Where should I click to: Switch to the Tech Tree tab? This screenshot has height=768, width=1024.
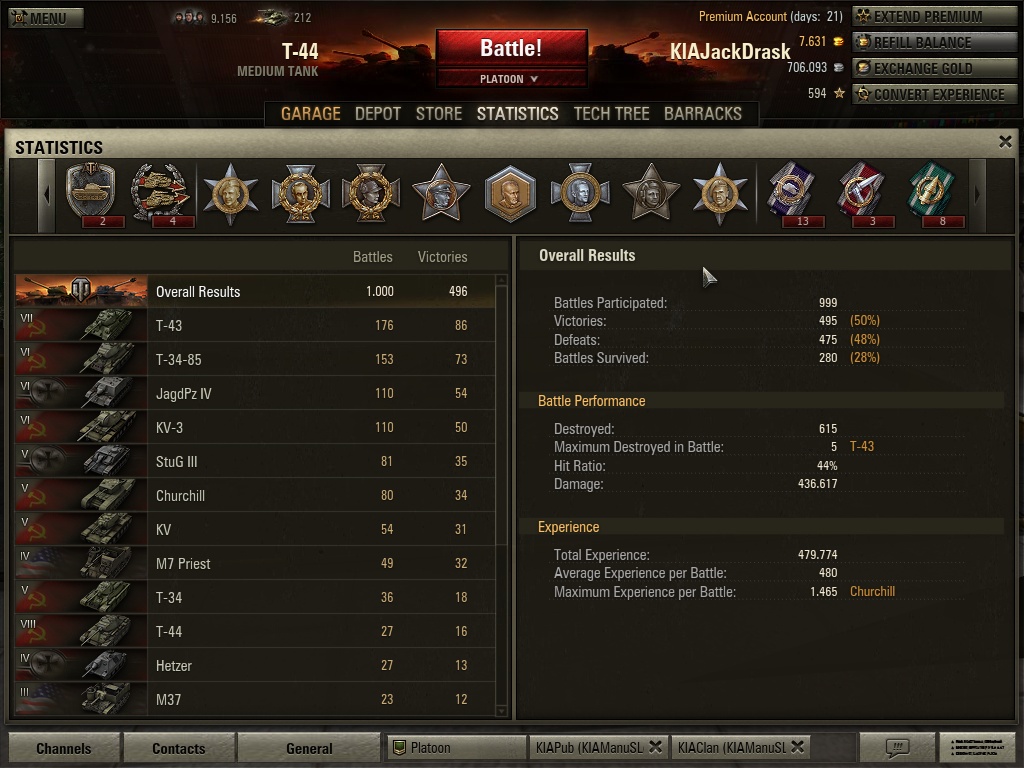tap(611, 114)
